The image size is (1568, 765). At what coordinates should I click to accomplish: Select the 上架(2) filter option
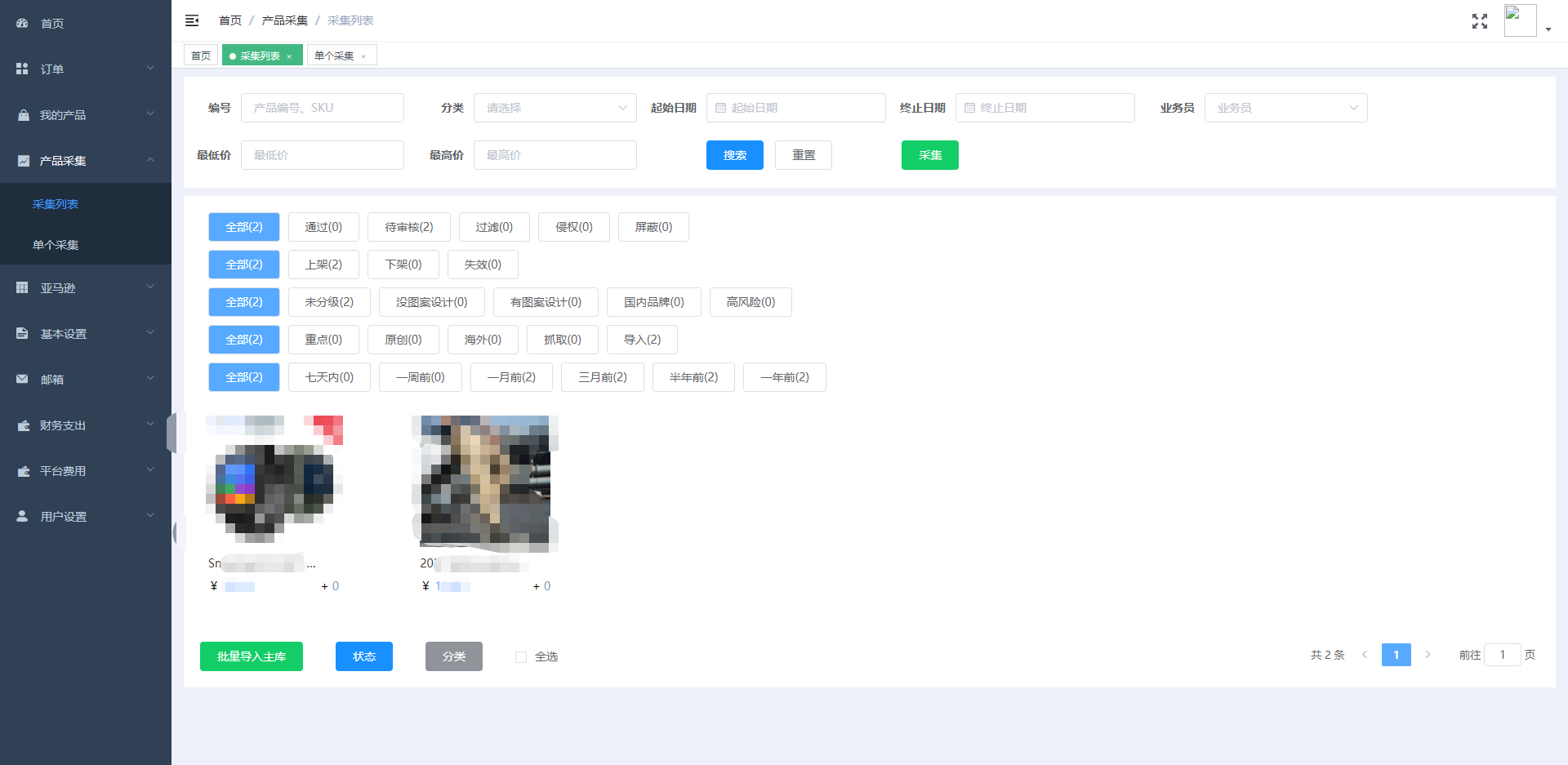[323, 265]
